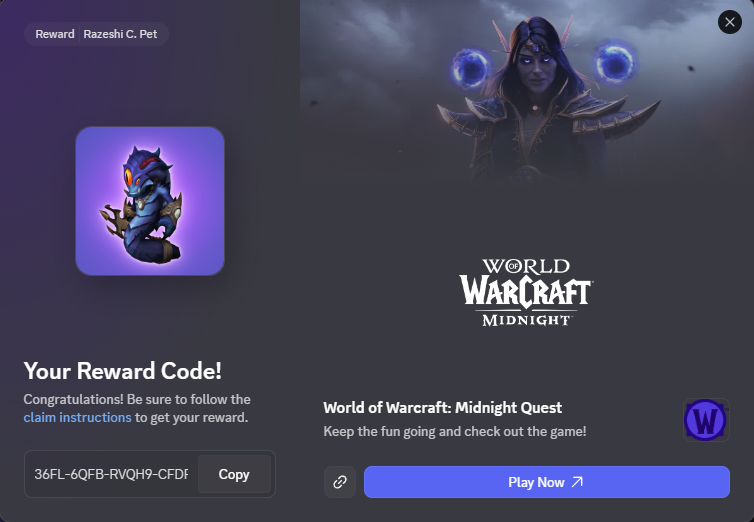Click the Keep the fun going subtitle

455,431
